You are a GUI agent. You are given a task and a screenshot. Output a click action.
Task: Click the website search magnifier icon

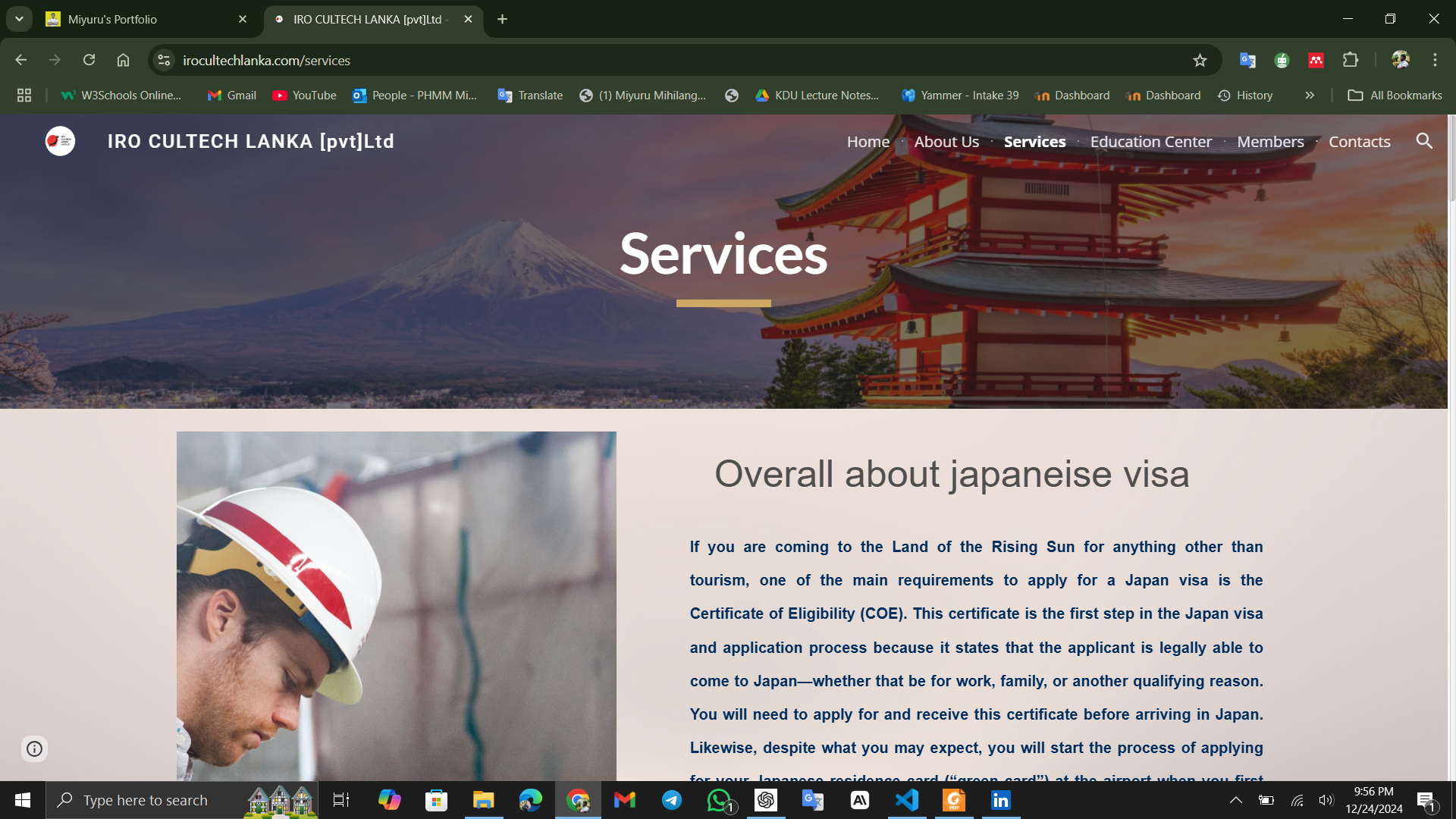(x=1424, y=141)
